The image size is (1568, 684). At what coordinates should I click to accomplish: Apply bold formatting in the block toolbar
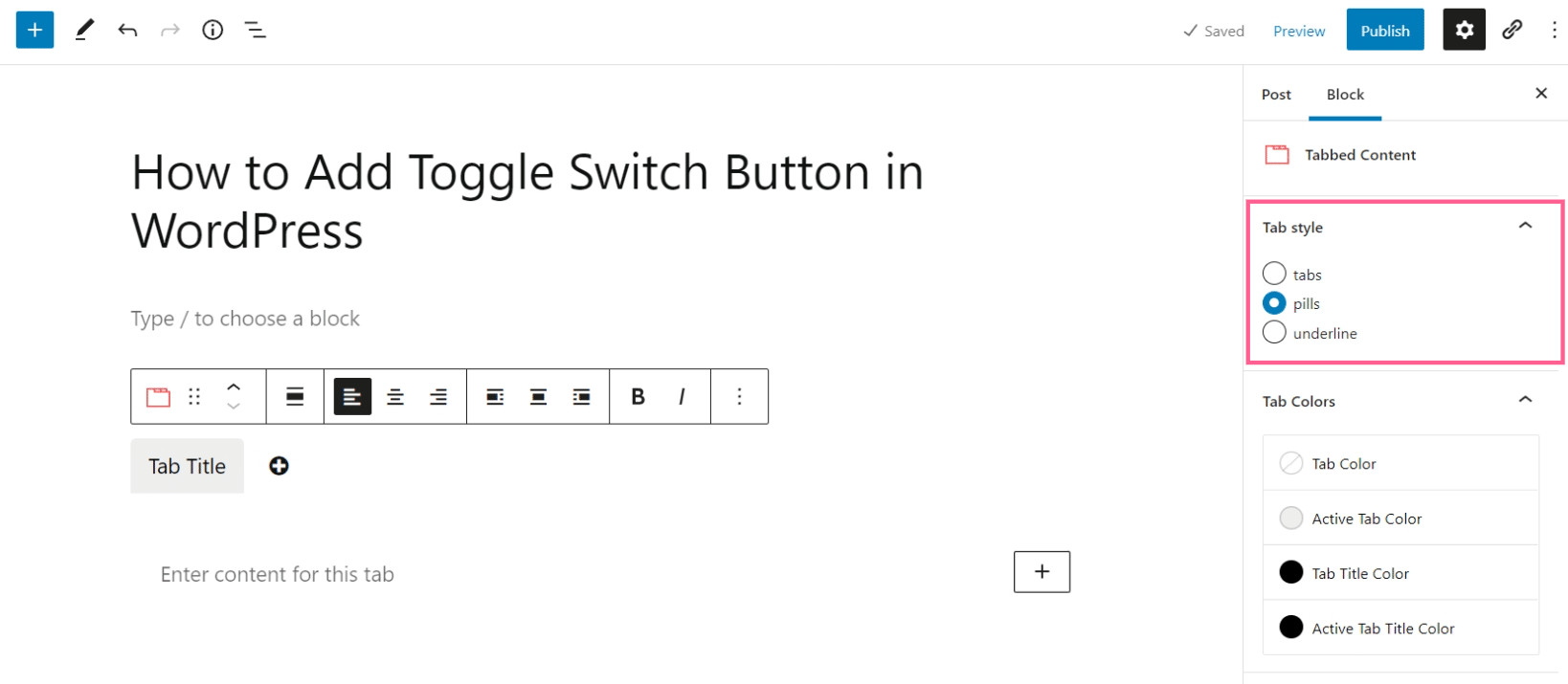(x=637, y=396)
